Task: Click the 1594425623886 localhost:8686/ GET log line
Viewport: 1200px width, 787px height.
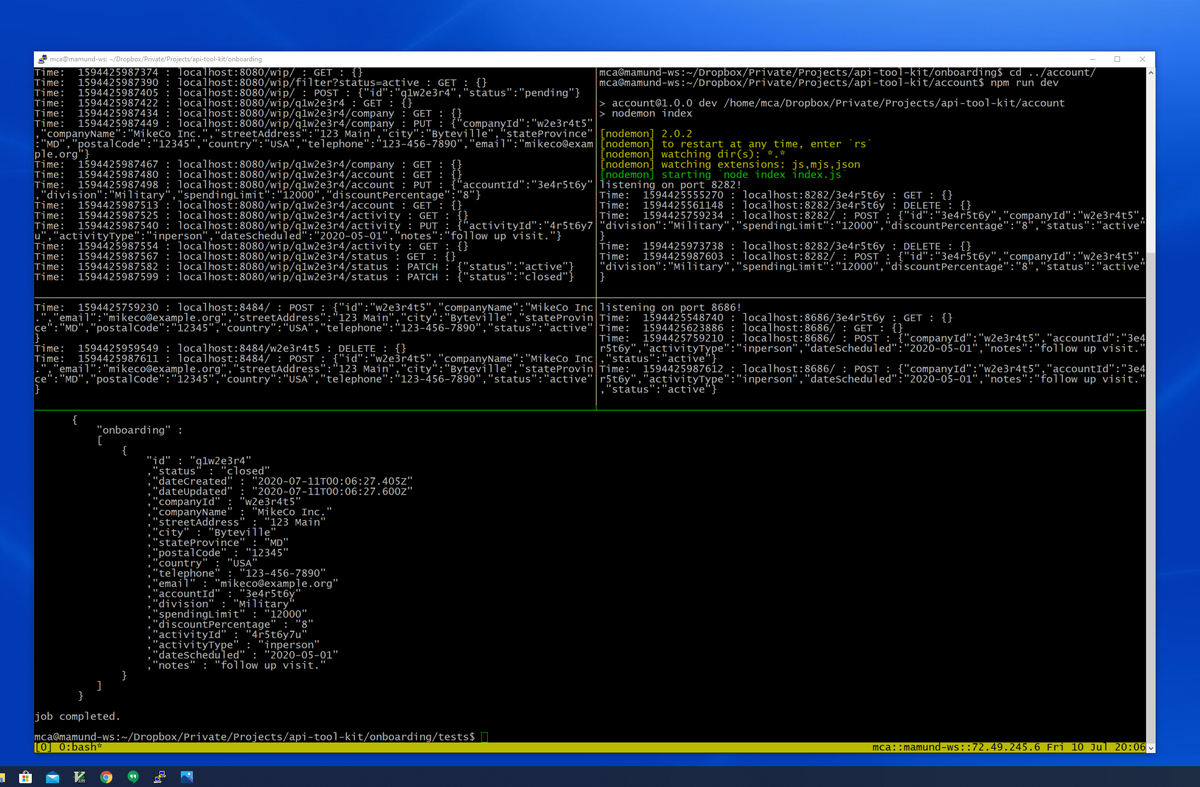Action: pyautogui.click(x=751, y=327)
